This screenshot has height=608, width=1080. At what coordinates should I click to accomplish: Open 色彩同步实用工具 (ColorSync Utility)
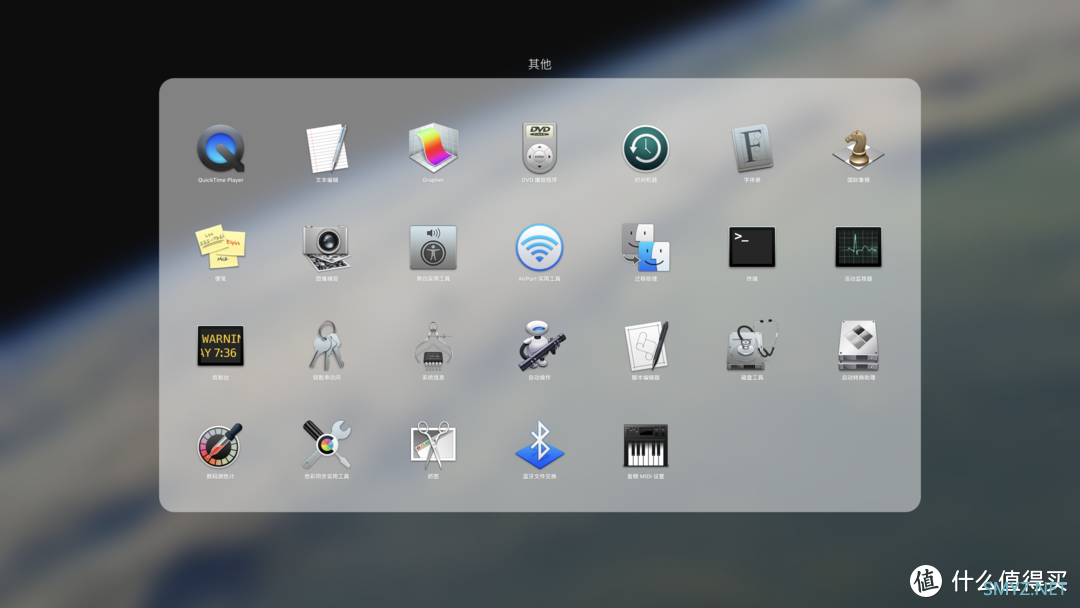point(327,445)
